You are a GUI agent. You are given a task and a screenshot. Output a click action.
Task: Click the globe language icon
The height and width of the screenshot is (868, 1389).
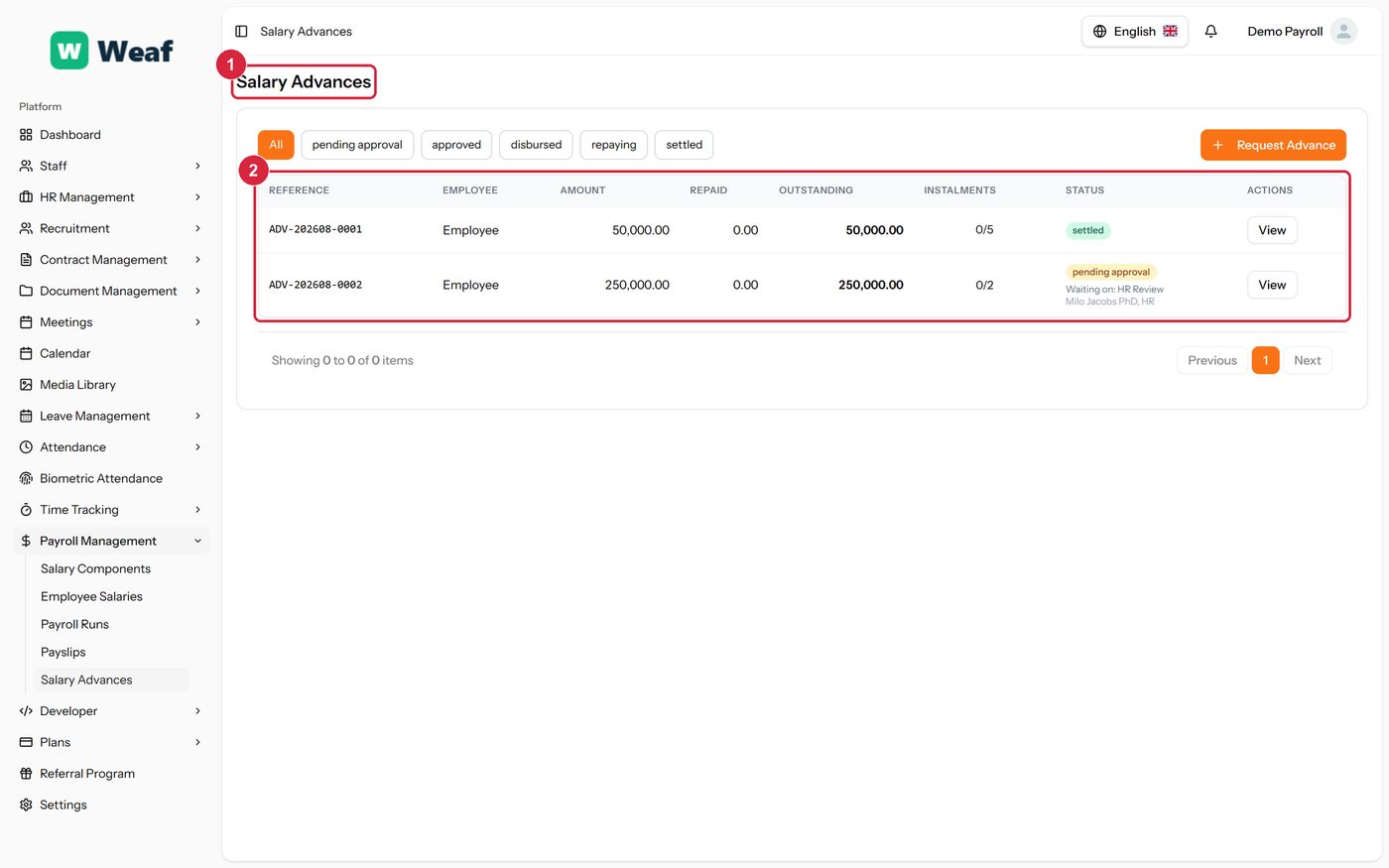[1099, 32]
